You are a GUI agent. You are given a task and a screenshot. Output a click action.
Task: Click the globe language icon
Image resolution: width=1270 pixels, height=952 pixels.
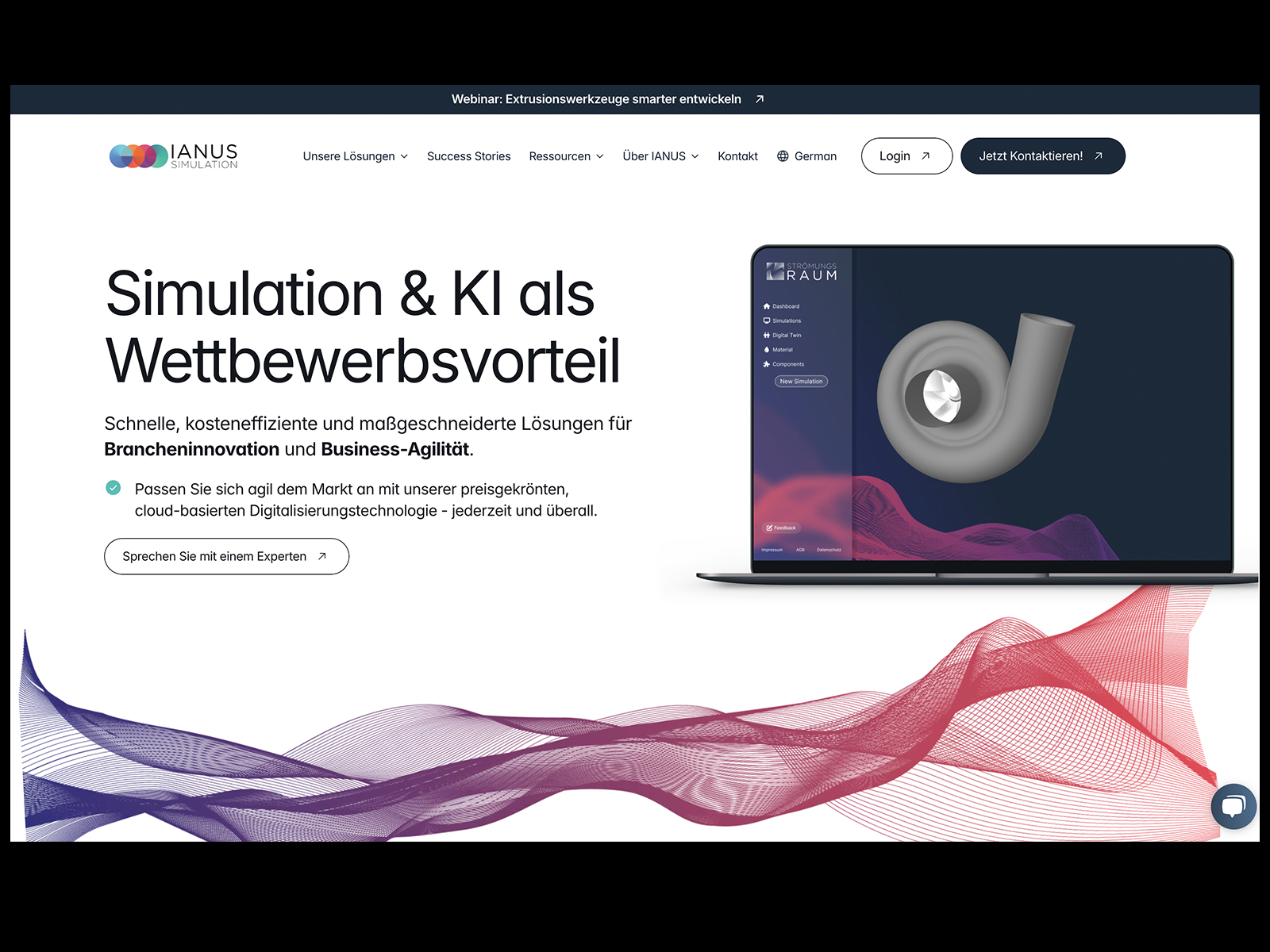783,156
